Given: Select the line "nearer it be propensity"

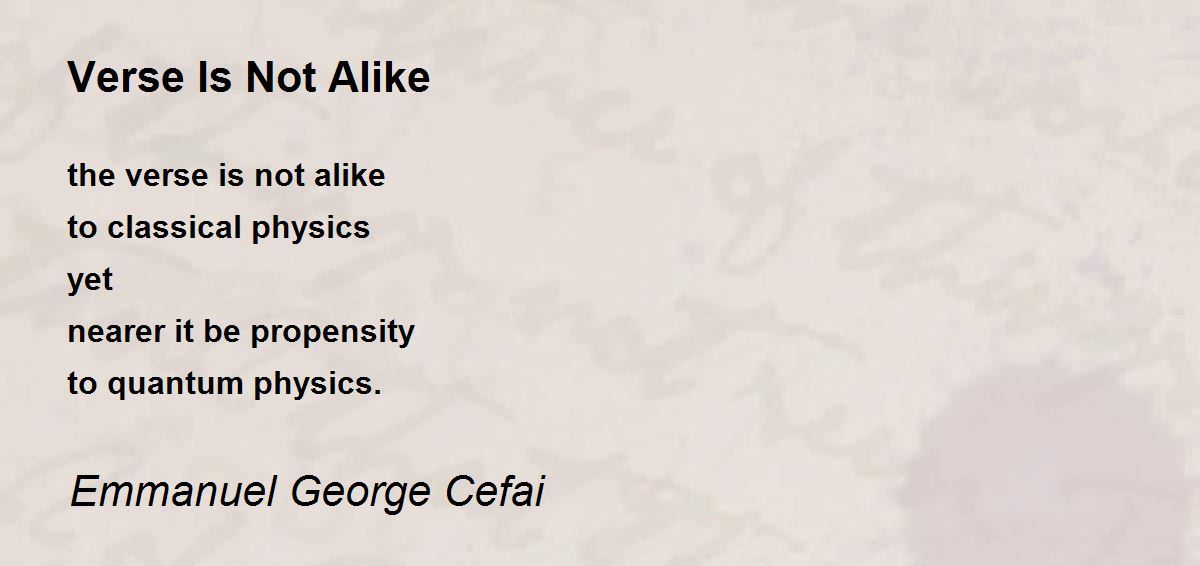Looking at the screenshot, I should click(241, 332).
